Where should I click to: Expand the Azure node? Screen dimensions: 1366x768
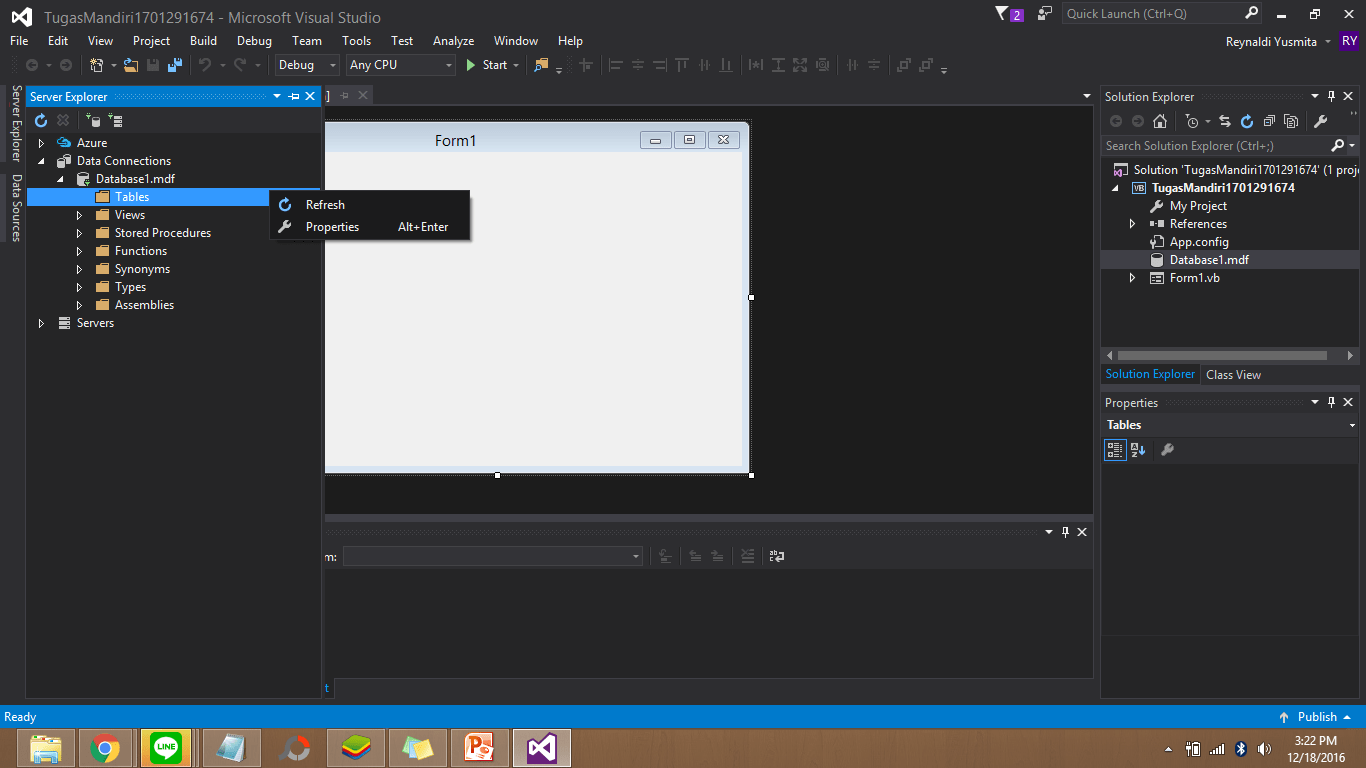click(42, 143)
